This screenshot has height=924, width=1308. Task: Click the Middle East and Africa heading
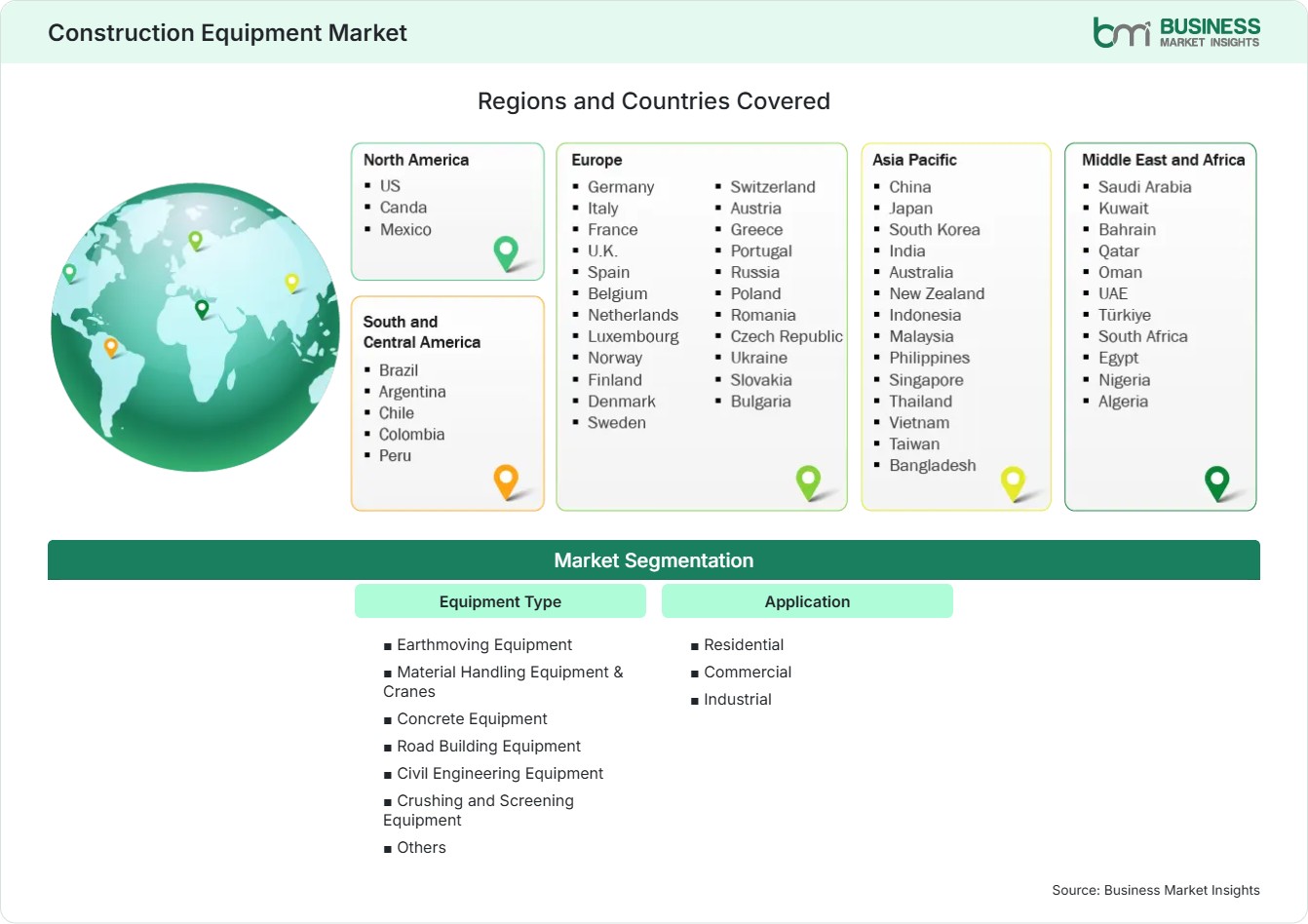tap(1164, 160)
